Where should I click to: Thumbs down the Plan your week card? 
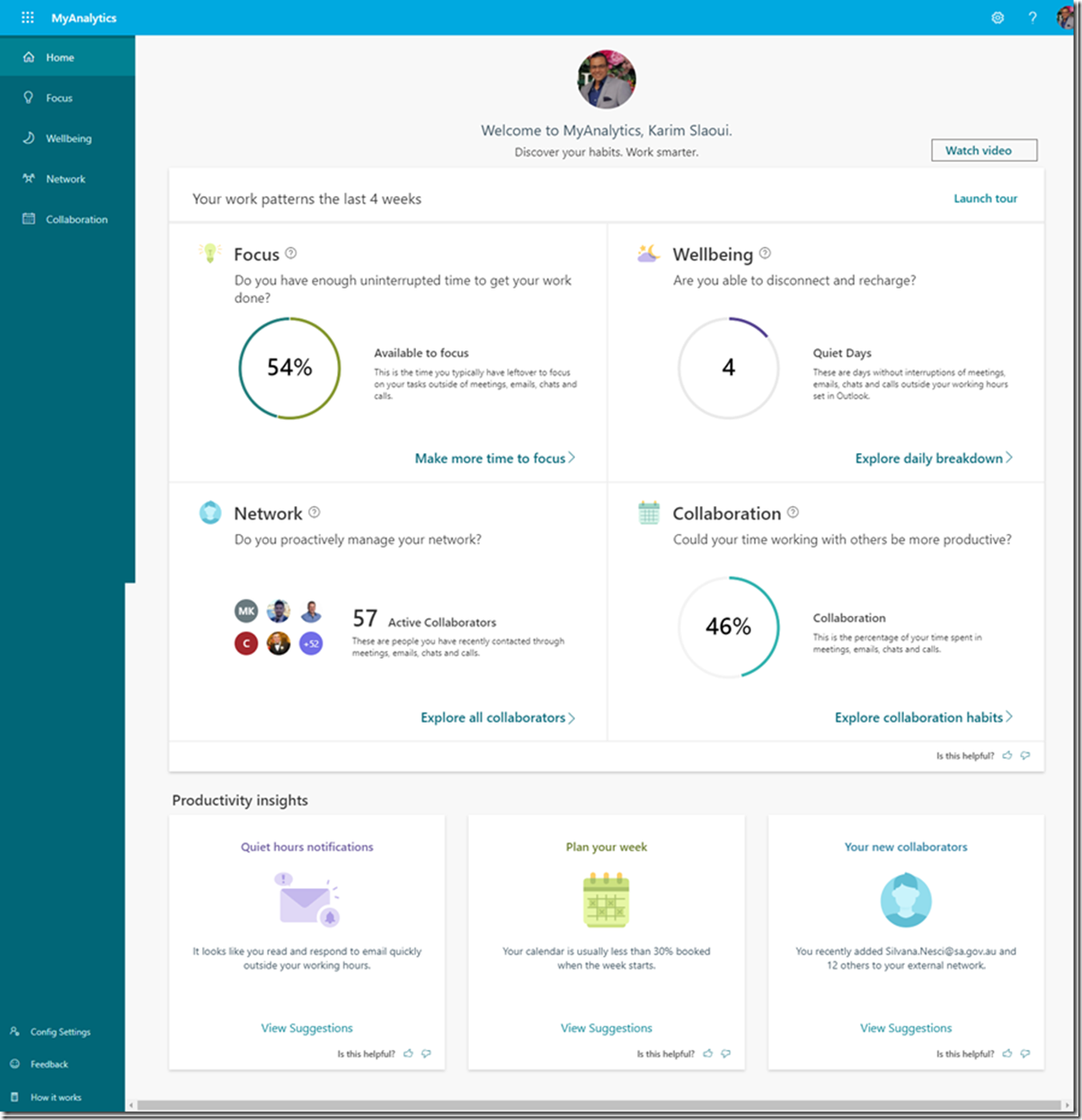point(726,1053)
